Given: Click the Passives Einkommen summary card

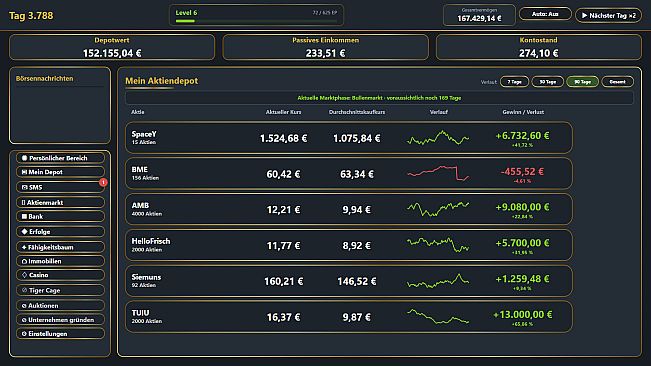Looking at the screenshot, I should click(326, 47).
